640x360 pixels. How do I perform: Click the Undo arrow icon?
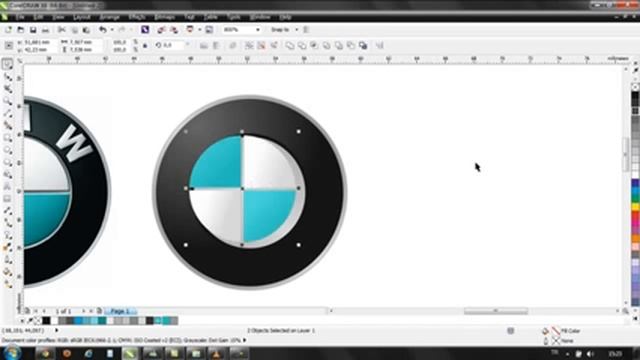click(x=103, y=30)
